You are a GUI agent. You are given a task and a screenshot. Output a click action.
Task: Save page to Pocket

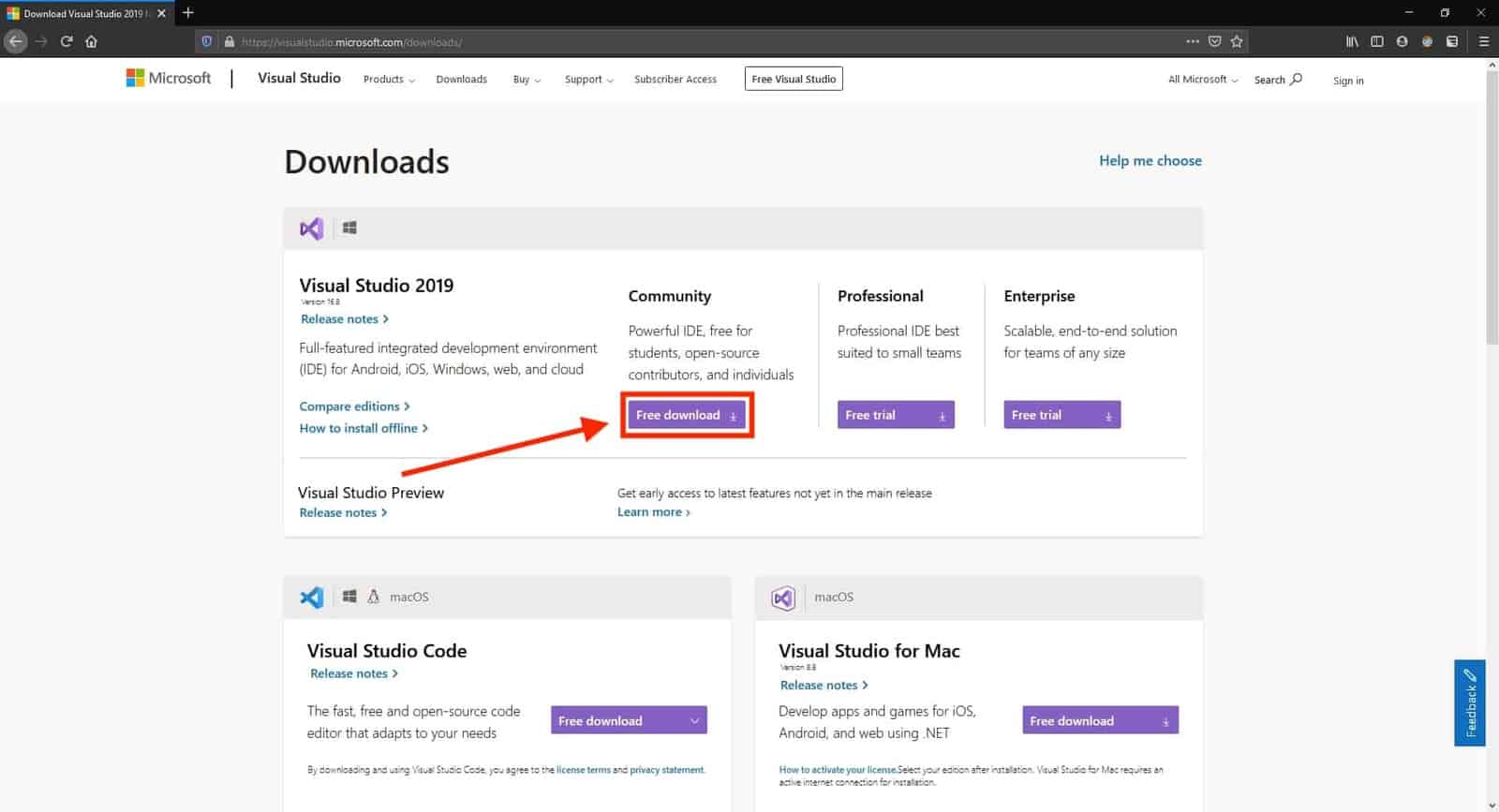point(1214,41)
